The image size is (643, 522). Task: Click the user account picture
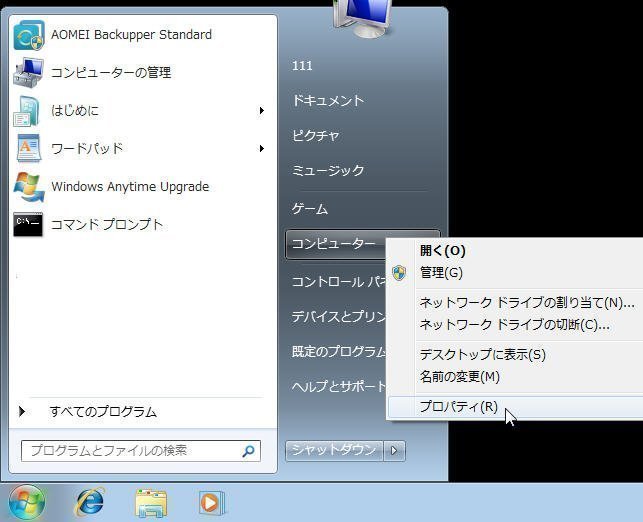(x=363, y=17)
